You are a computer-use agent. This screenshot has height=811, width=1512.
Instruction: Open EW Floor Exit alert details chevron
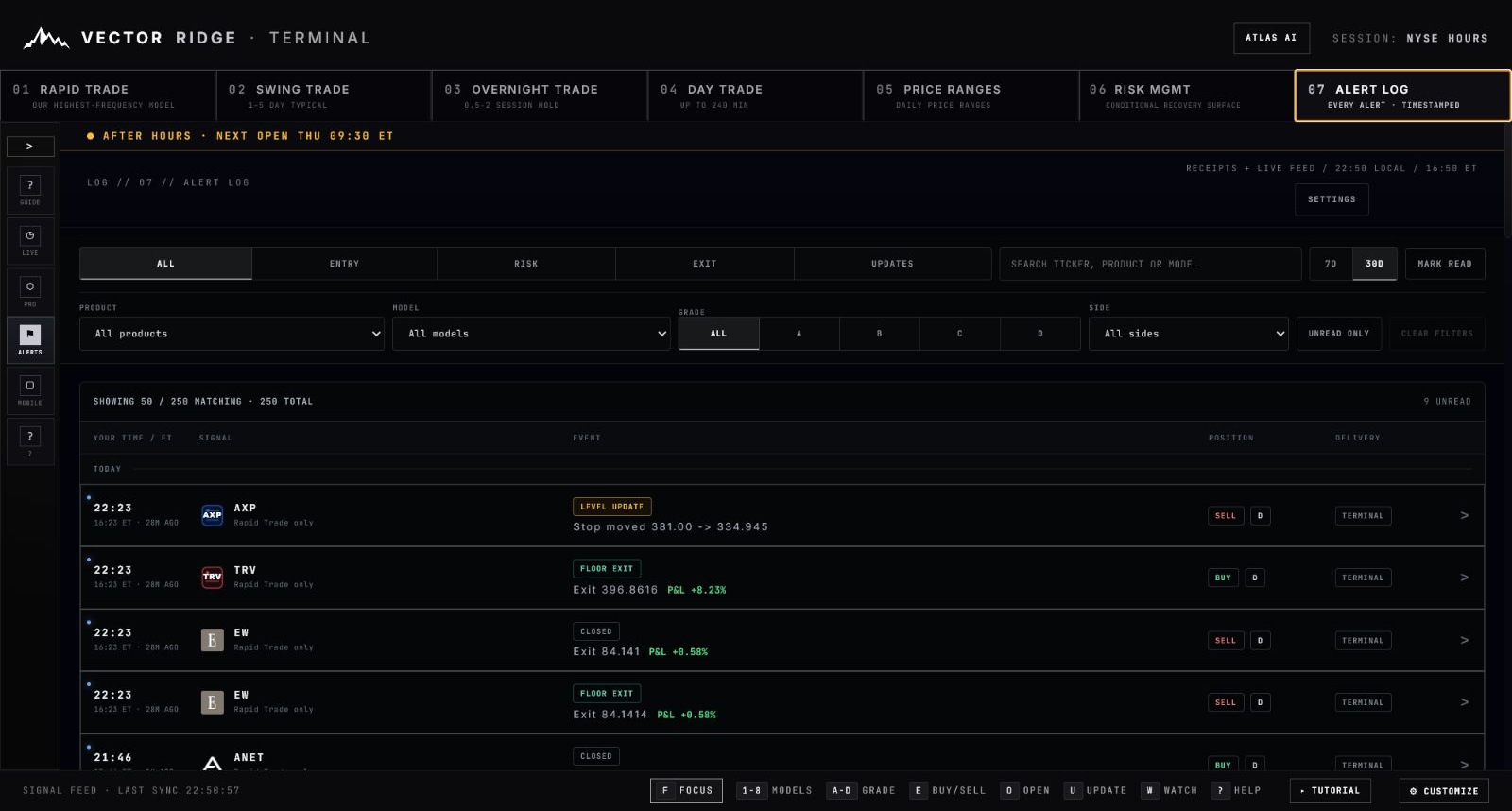point(1465,702)
